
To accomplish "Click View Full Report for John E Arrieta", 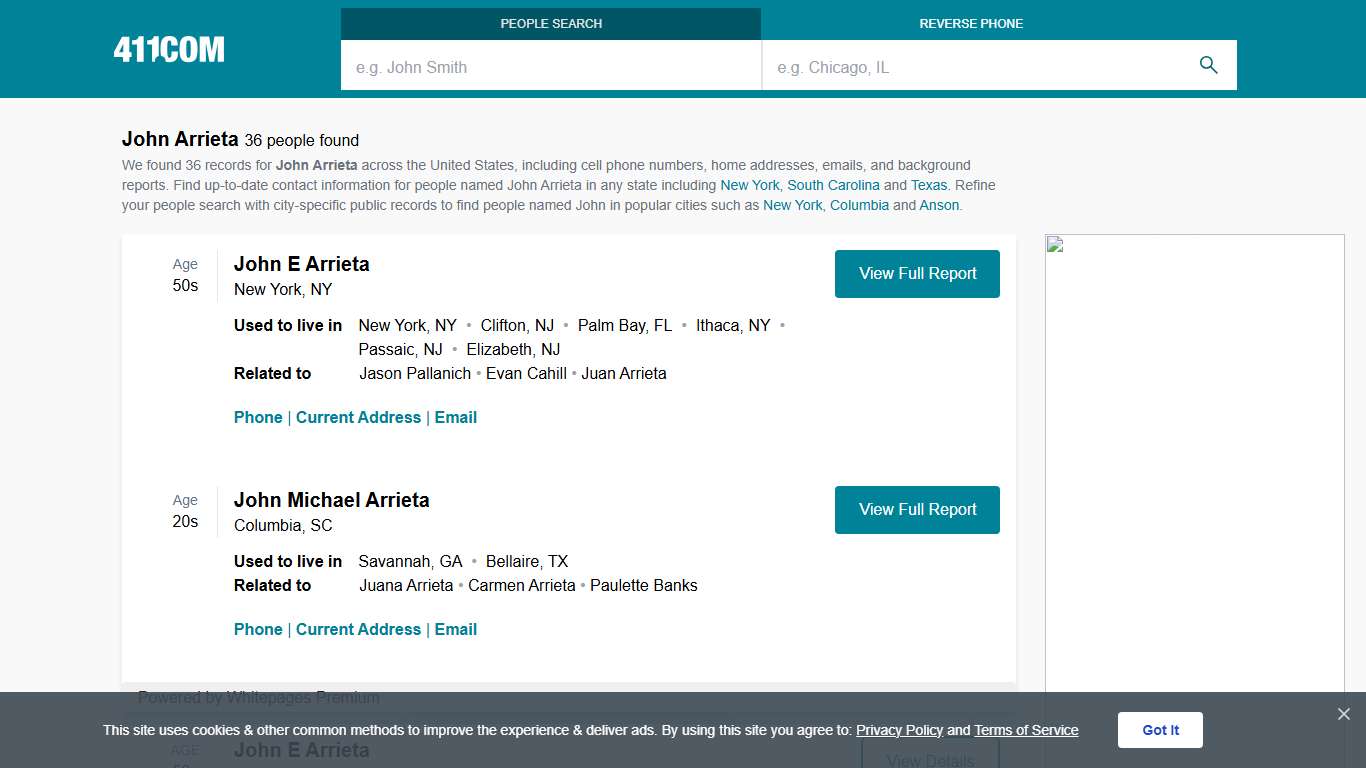I will 916,273.
